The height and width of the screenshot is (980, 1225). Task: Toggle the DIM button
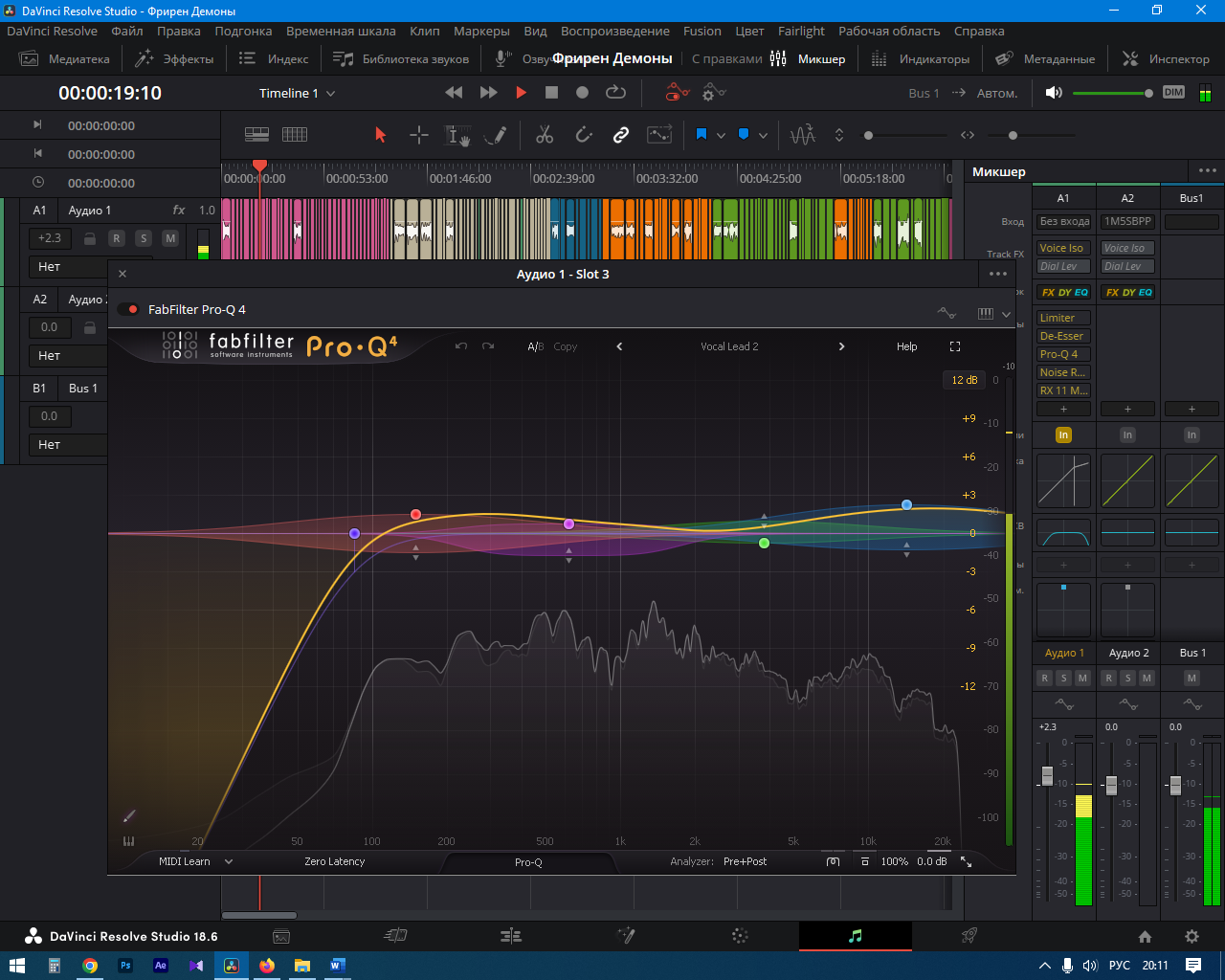tap(1173, 93)
